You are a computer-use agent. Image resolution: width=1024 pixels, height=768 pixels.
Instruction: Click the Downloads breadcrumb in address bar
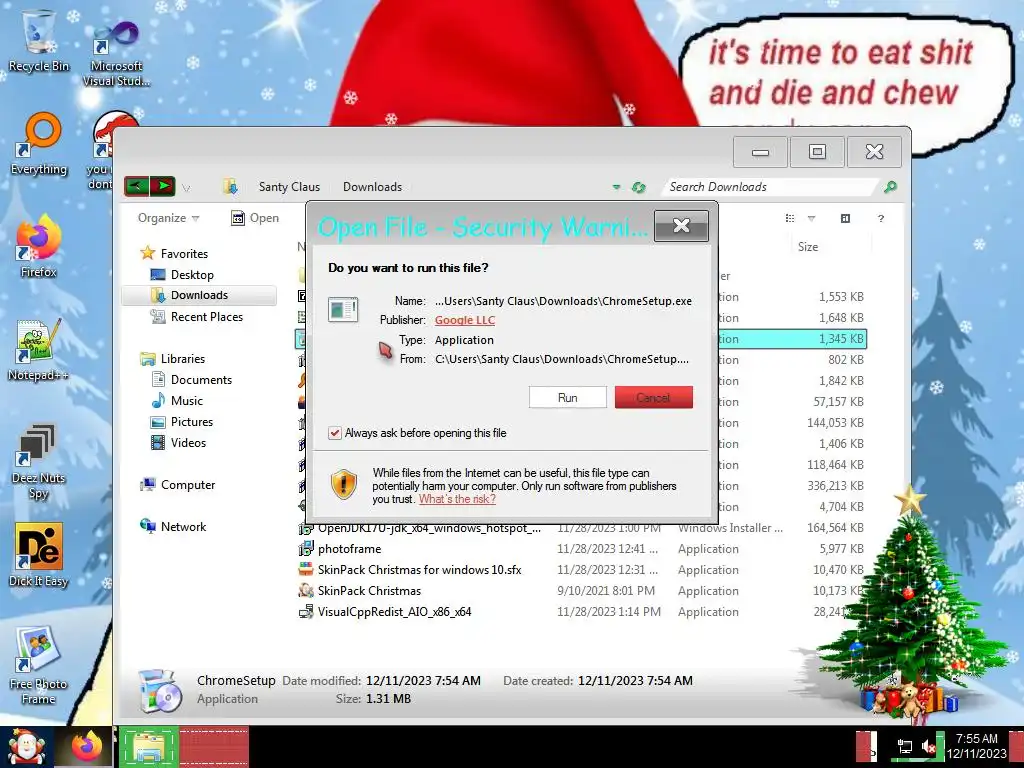(x=372, y=187)
